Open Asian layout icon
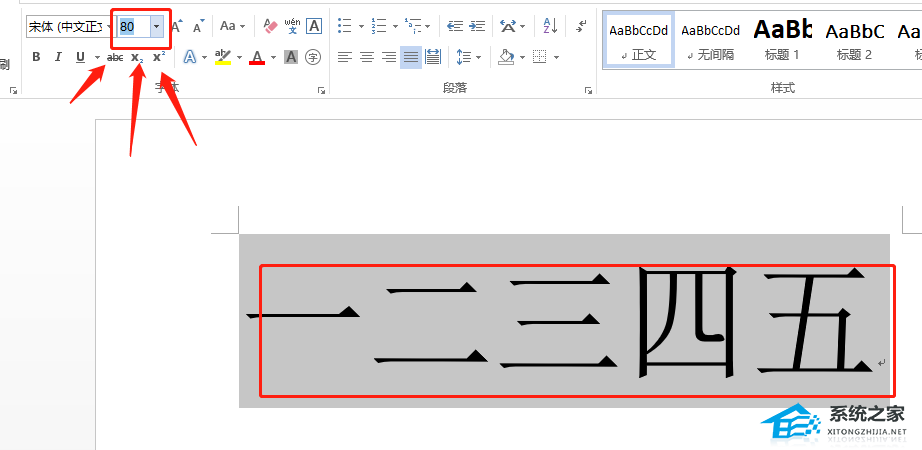Image resolution: width=922 pixels, height=450 pixels. click(x=508, y=26)
